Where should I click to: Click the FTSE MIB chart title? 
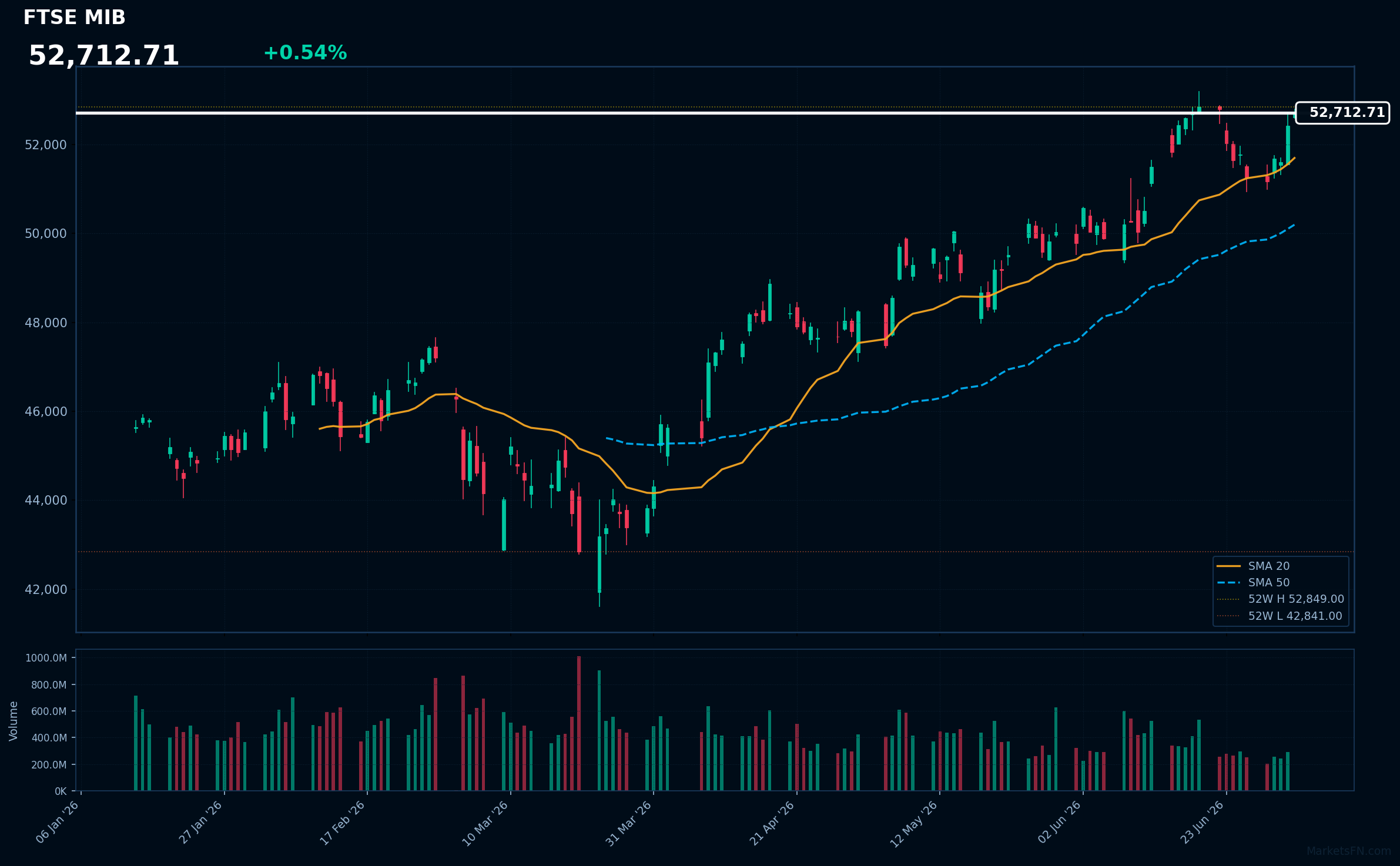click(x=74, y=18)
